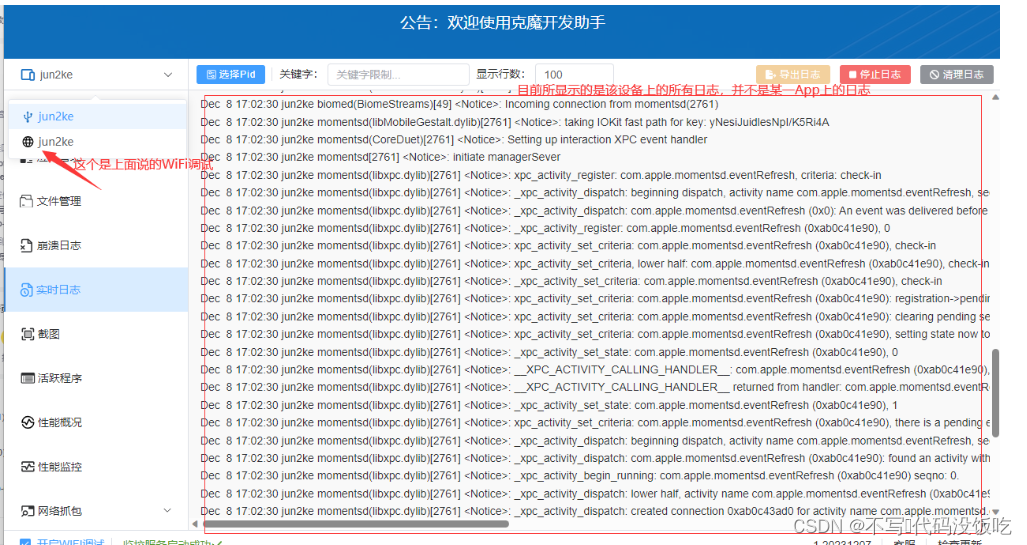Choose the WiFi globe jun2ke device
This screenshot has height=545, width=1027.
click(98, 141)
